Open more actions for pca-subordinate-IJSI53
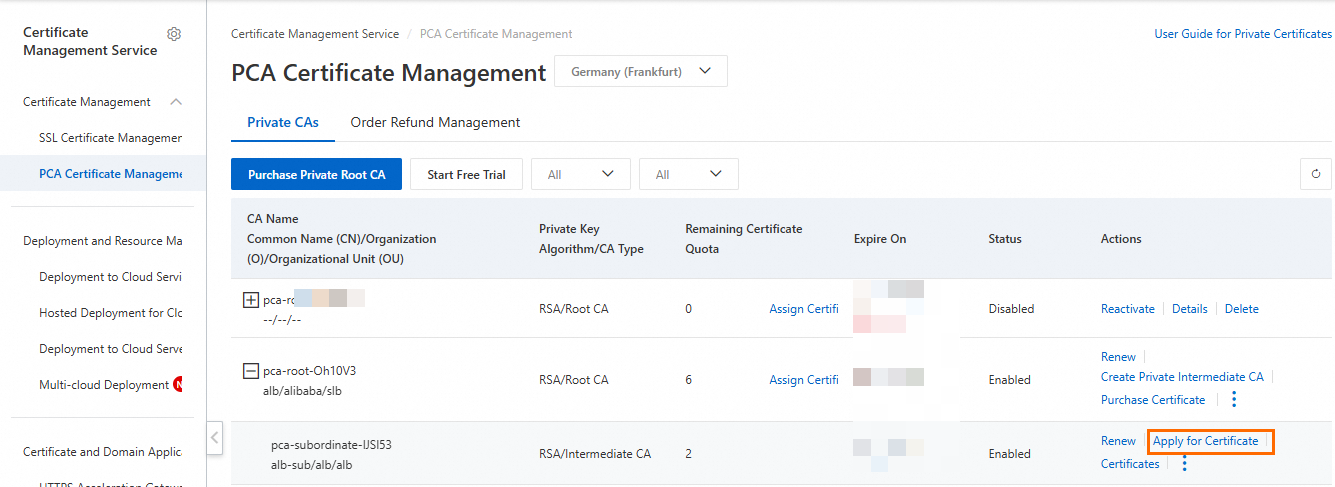1335x487 pixels. [x=1185, y=464]
